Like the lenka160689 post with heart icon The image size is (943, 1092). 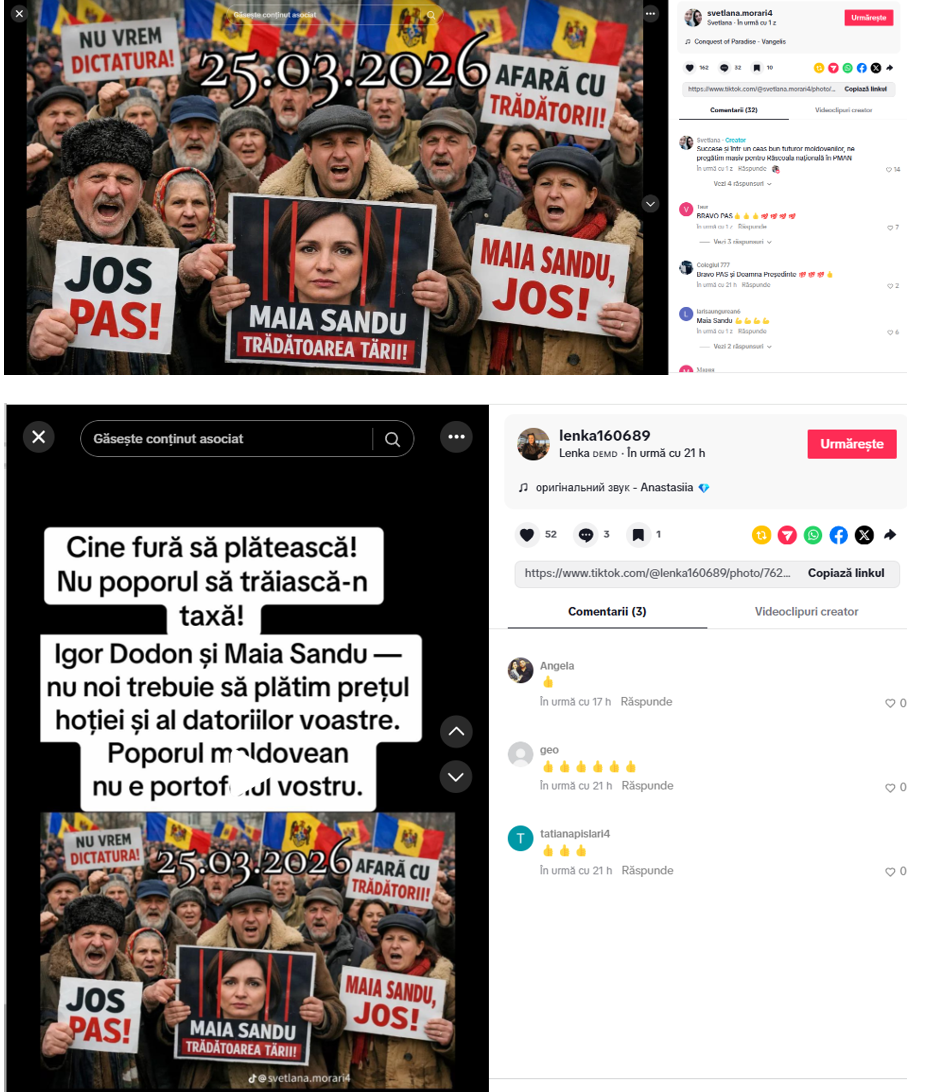527,534
